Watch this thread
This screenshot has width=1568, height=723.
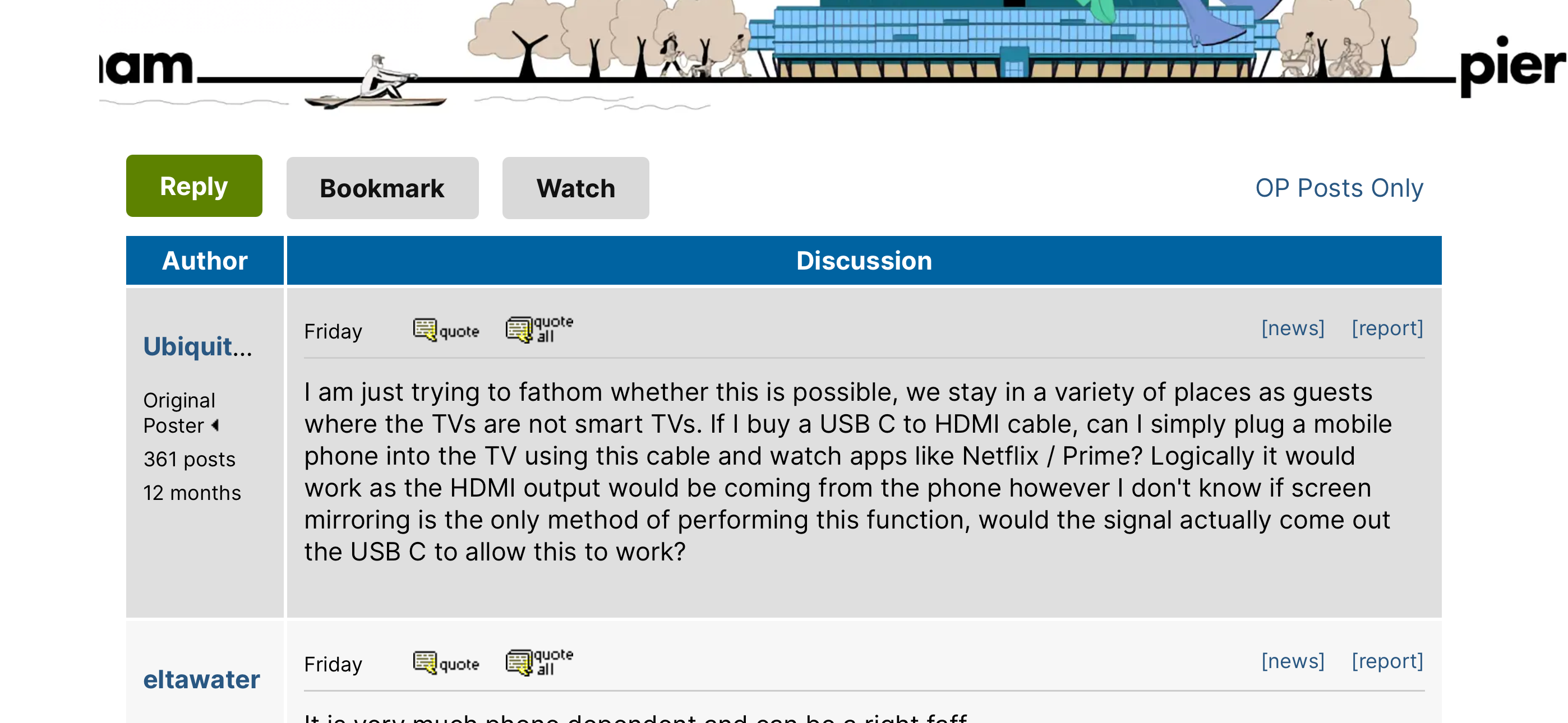[575, 188]
